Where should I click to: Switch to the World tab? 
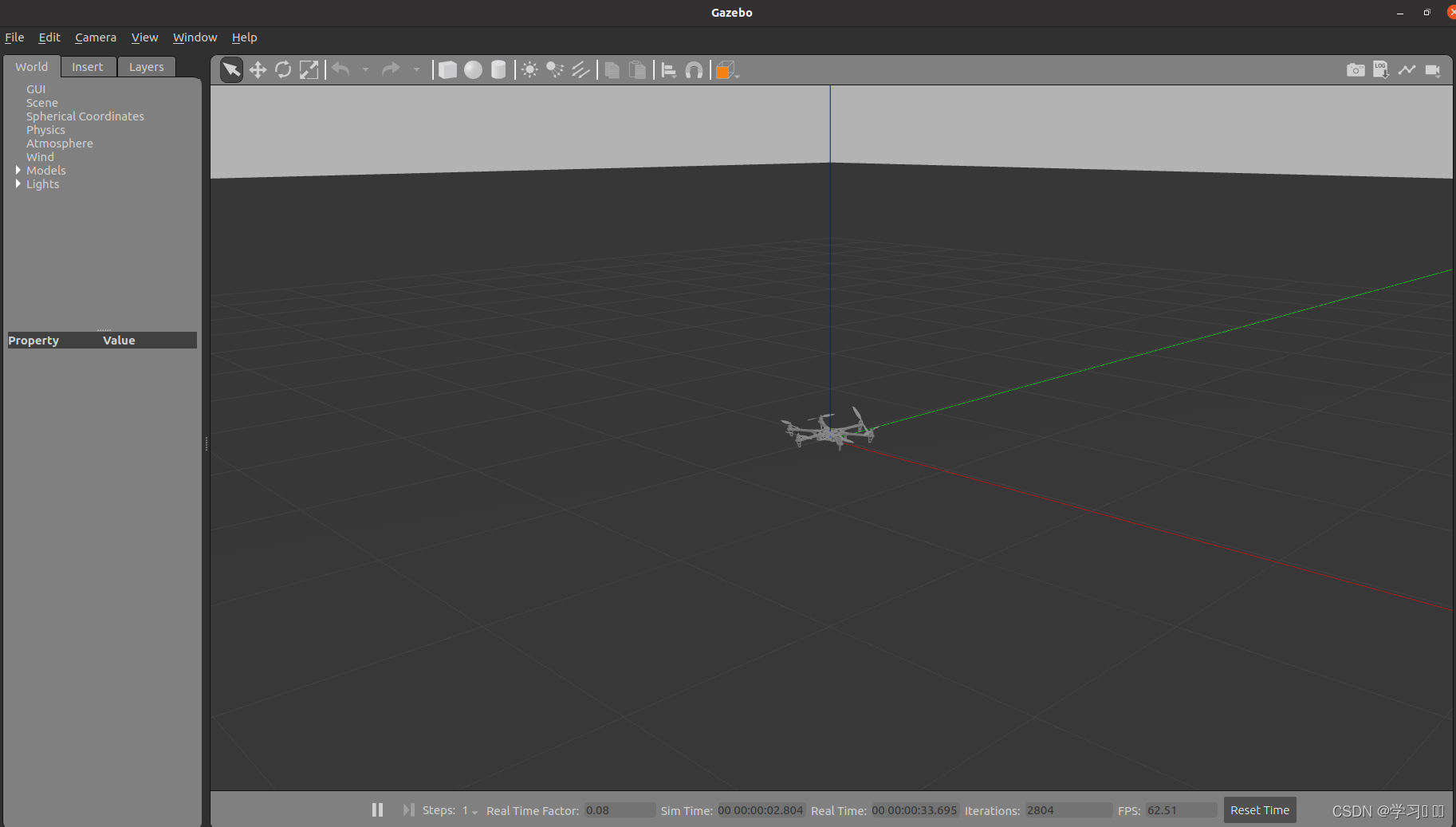pyautogui.click(x=32, y=67)
